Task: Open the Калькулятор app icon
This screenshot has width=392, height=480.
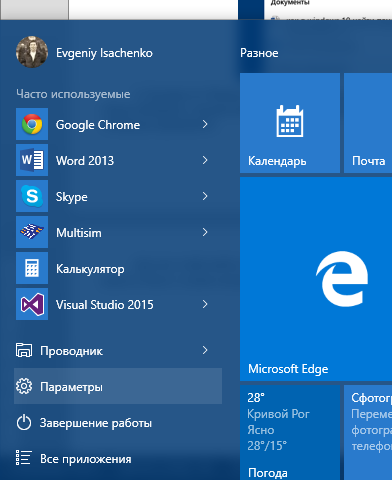Action: click(32, 268)
